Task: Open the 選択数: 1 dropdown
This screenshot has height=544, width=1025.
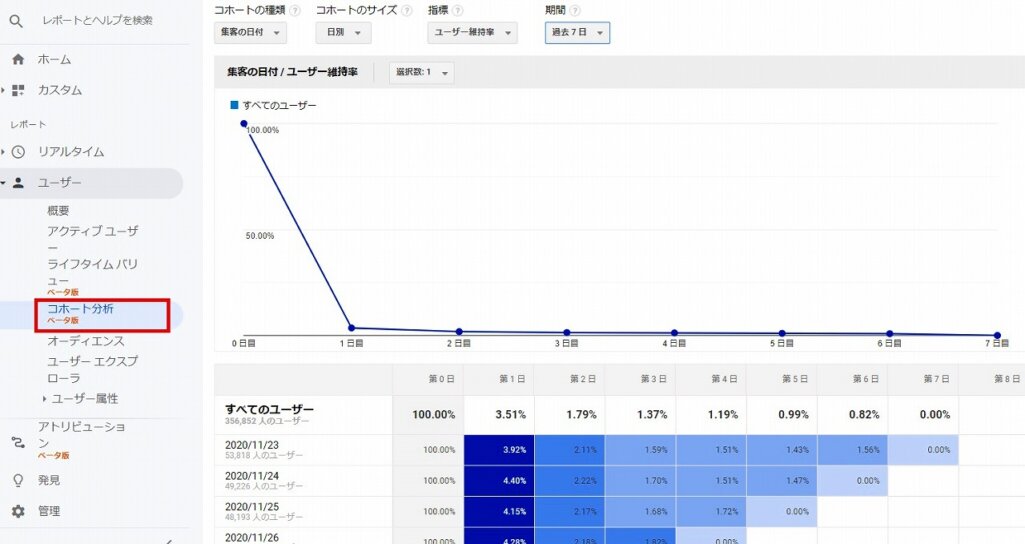Action: 422,73
